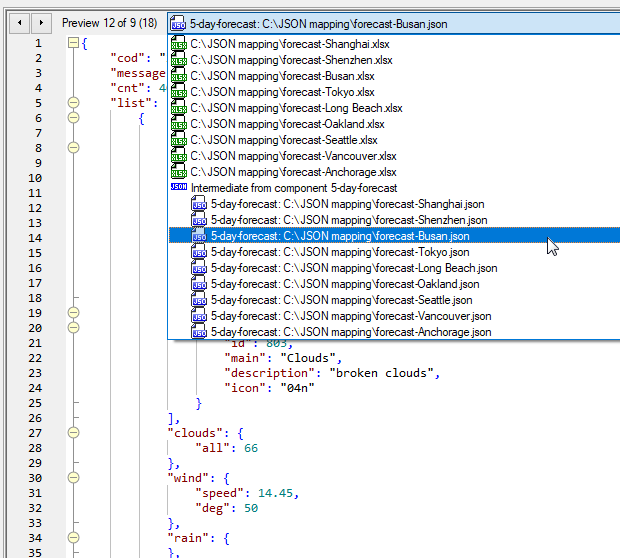
Task: Click the Excel icon next to forecast-Long Beach.xlsx
Action: click(179, 108)
